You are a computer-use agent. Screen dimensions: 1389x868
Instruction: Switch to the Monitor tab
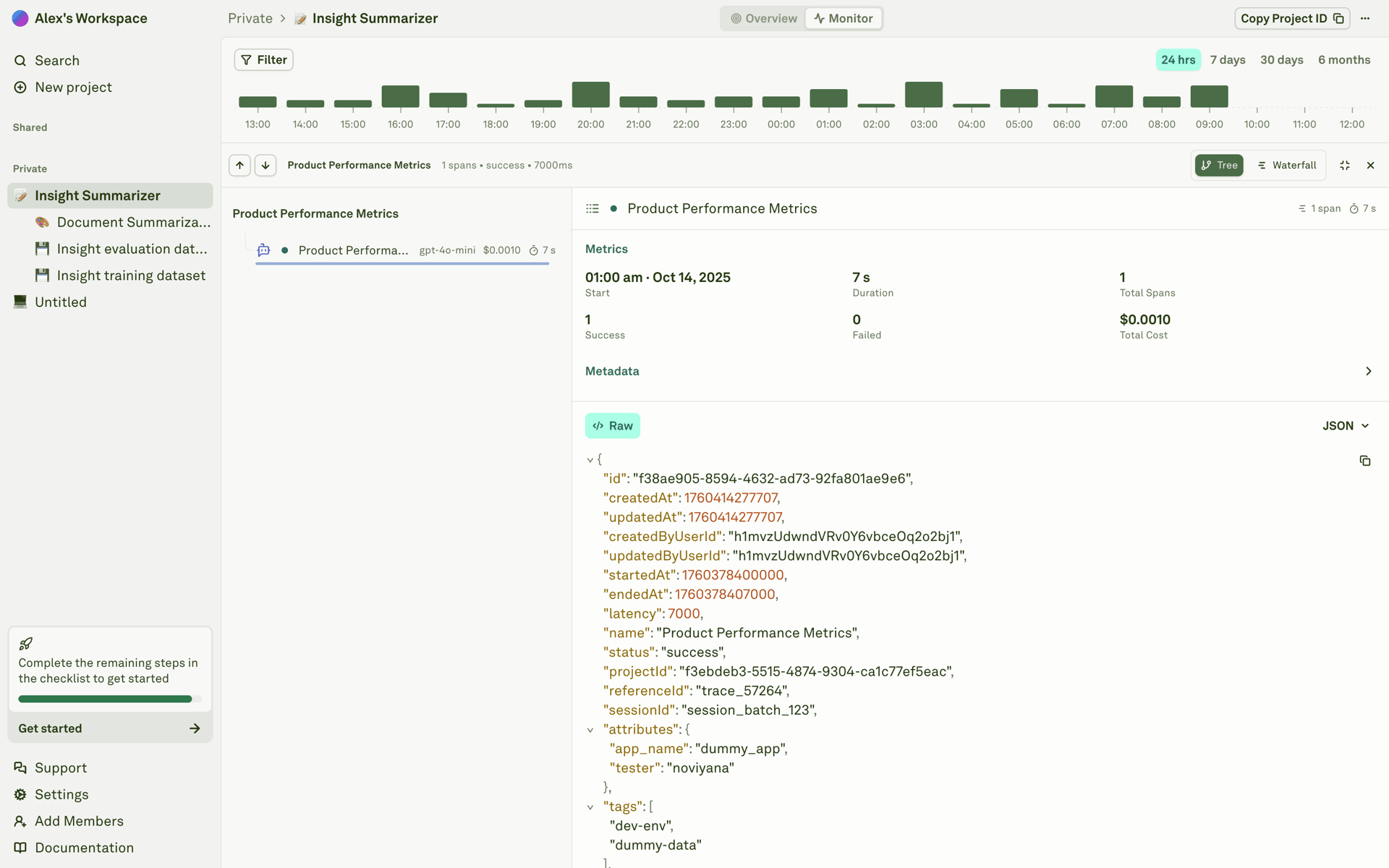[844, 19]
